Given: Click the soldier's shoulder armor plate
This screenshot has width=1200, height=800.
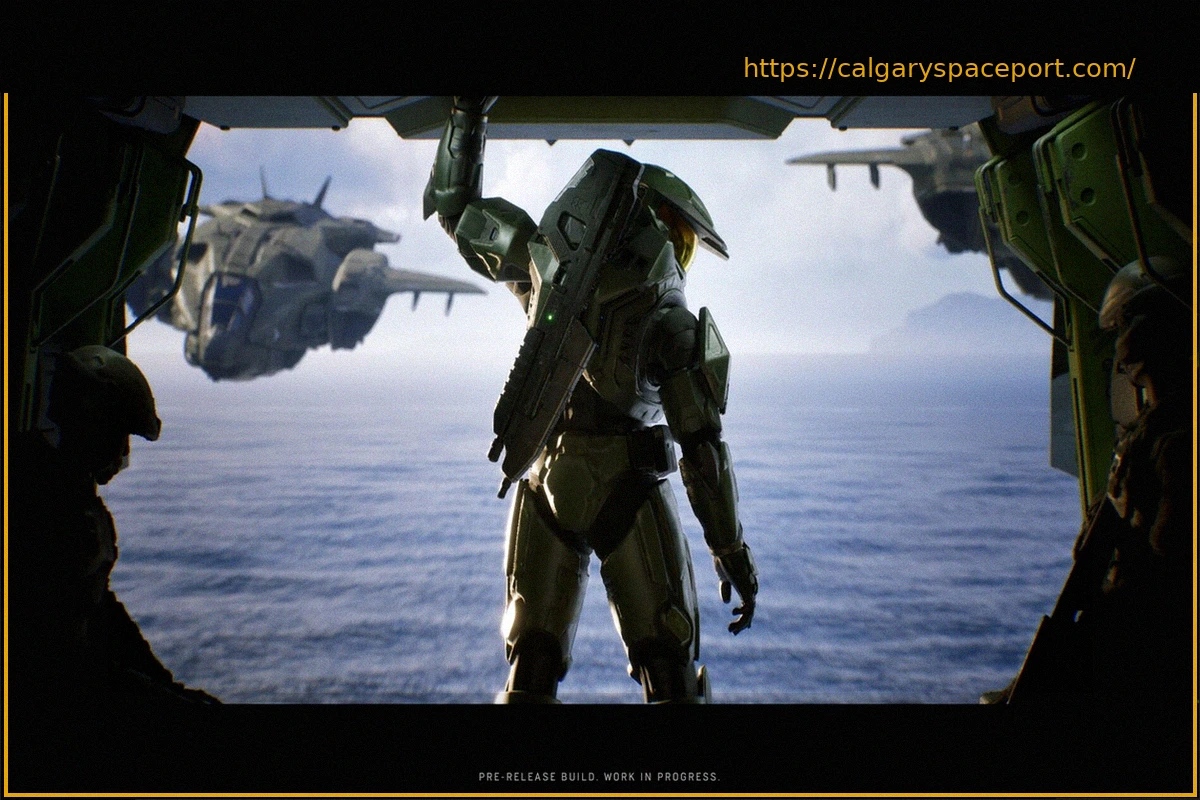Looking at the screenshot, I should 712,360.
